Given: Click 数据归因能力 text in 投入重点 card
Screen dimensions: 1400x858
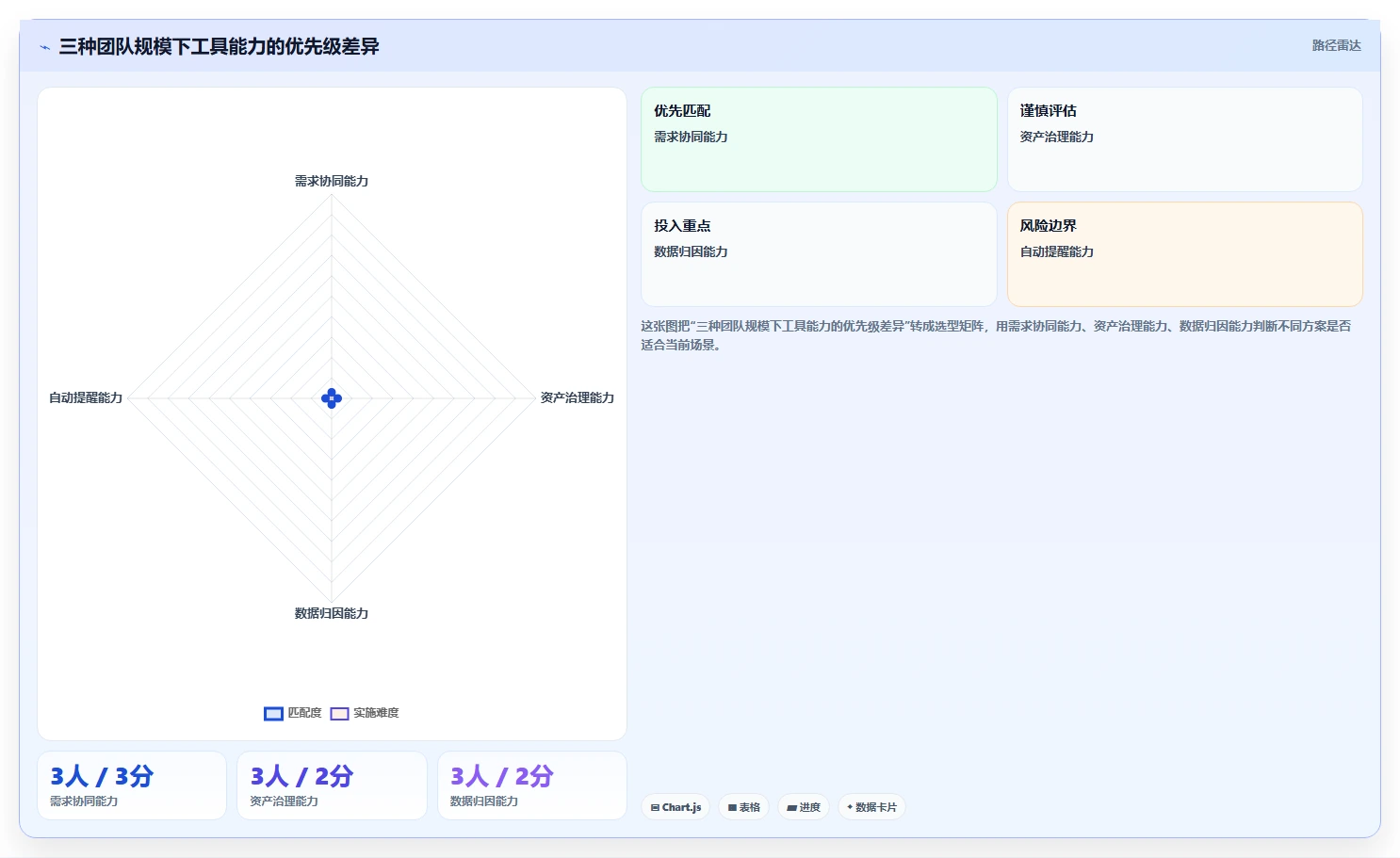Looking at the screenshot, I should 691,251.
